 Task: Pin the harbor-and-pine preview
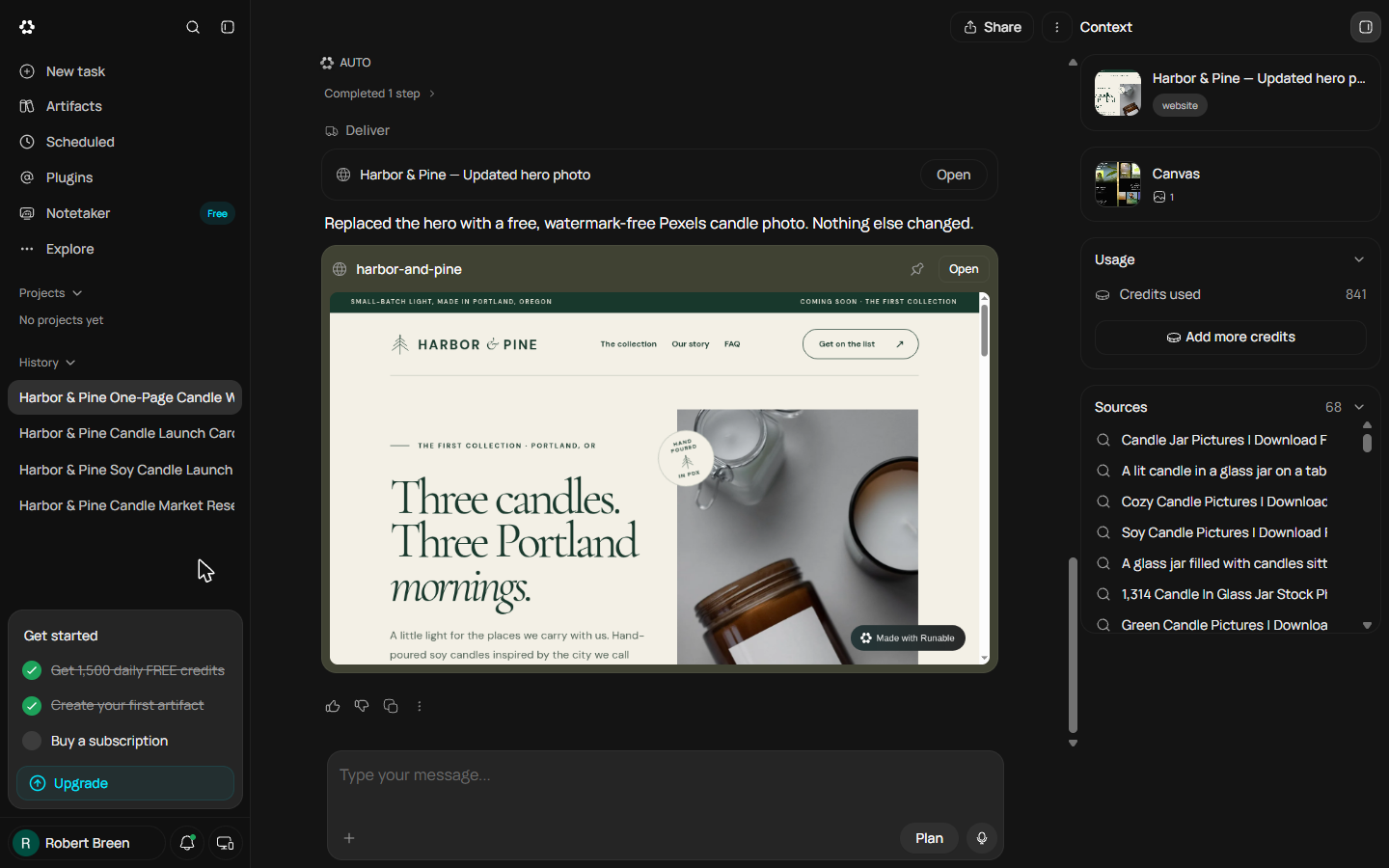pyautogui.click(x=917, y=269)
